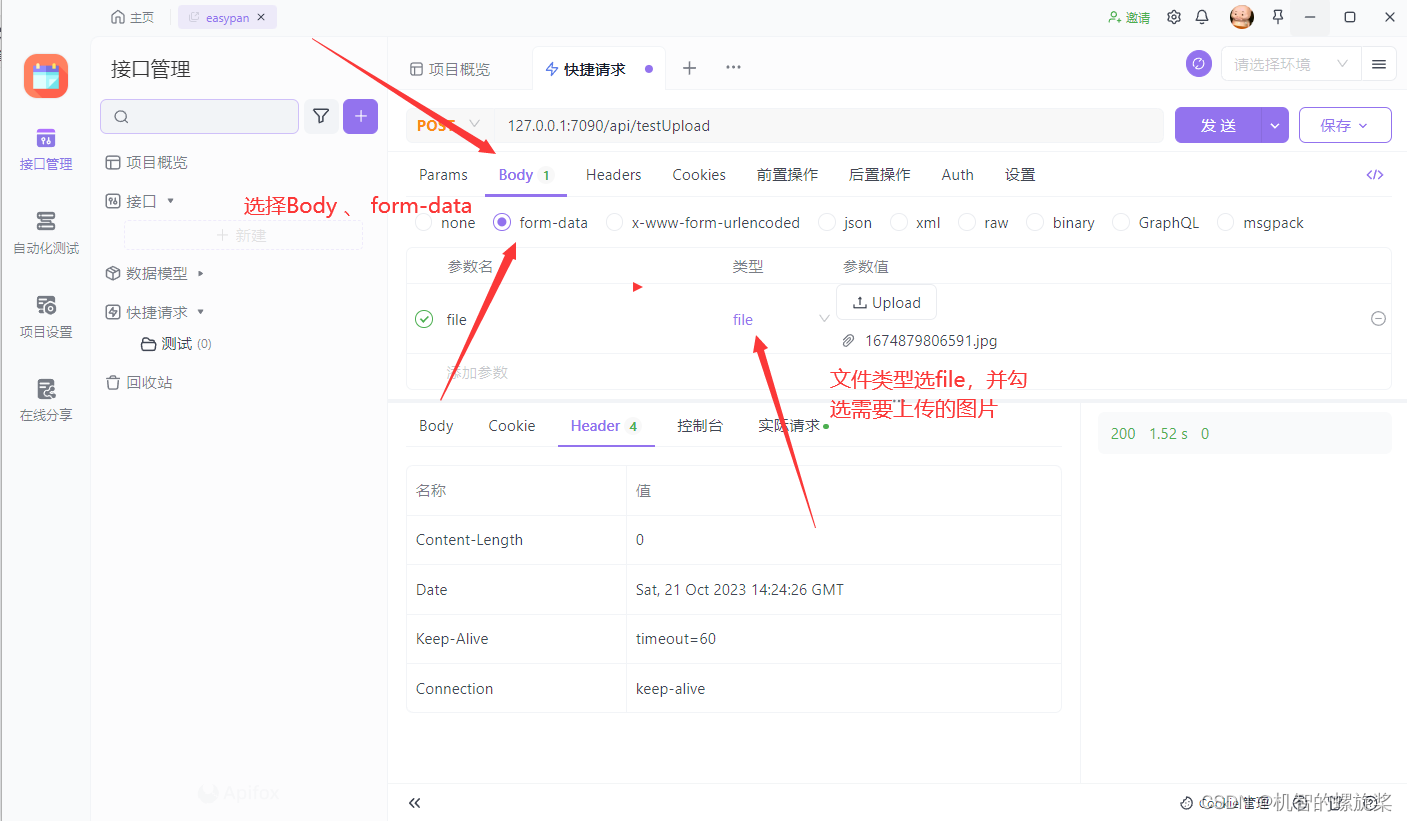
Task: Toggle the checkmark beside the file parameter
Action: pyautogui.click(x=424, y=318)
